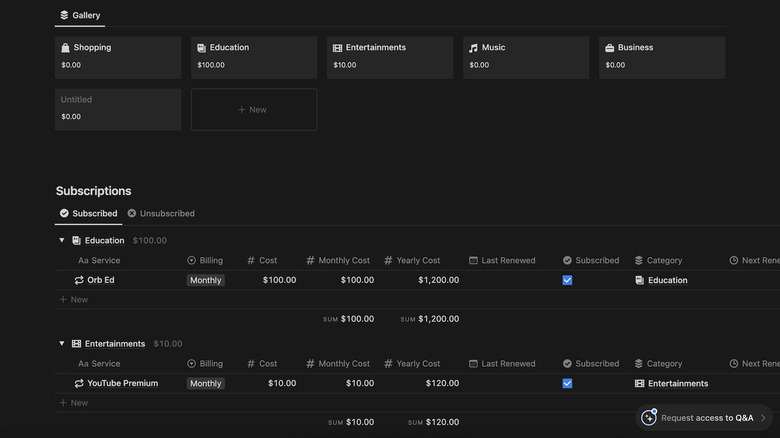The width and height of the screenshot is (780, 438).
Task: Open the Untitled gallery card
Action: (x=118, y=109)
